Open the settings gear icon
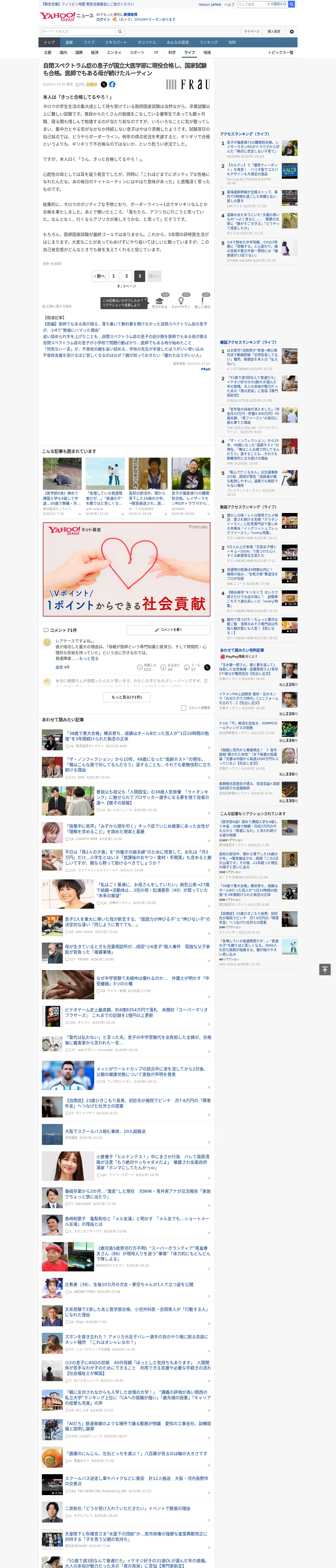This screenshot has height=1568, width=336. tap(292, 32)
